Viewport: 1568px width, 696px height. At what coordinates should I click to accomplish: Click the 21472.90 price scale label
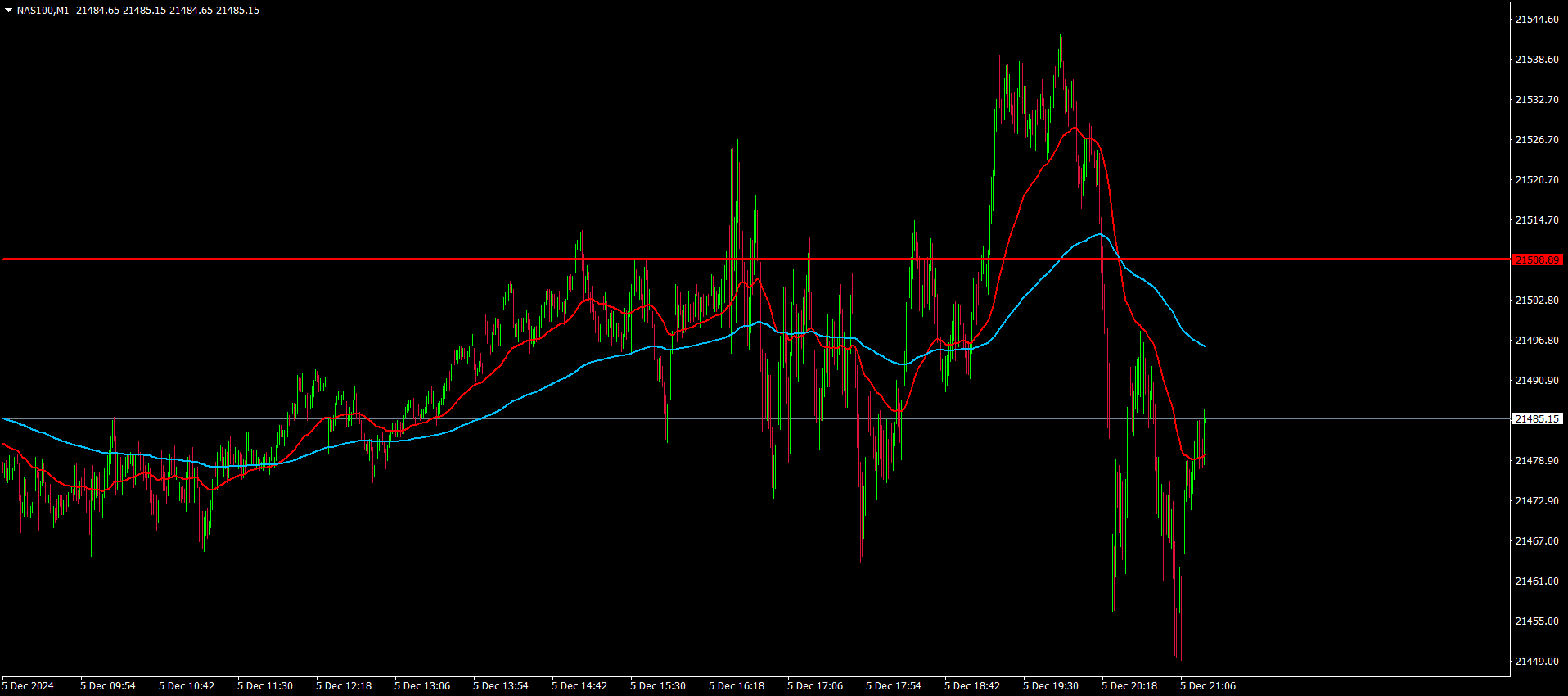(x=1537, y=501)
